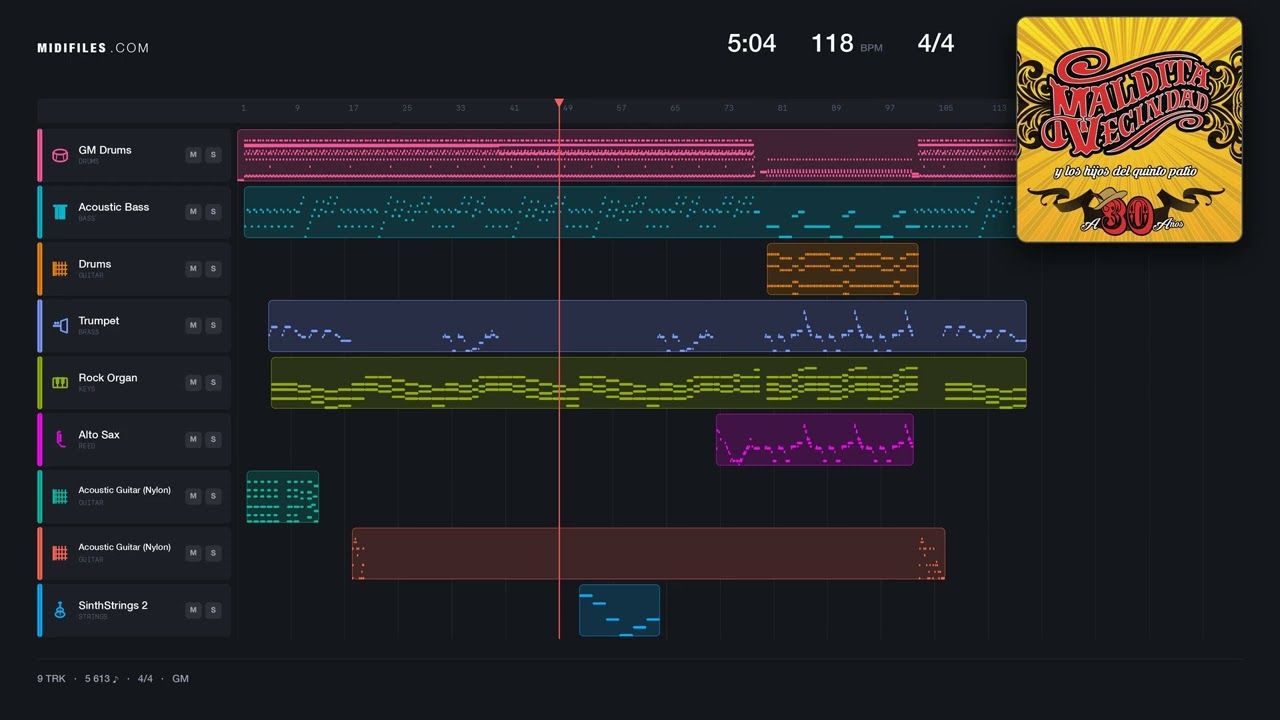Click the 118 BPM tempo display
The width and height of the screenshot is (1280, 720).
coord(846,43)
